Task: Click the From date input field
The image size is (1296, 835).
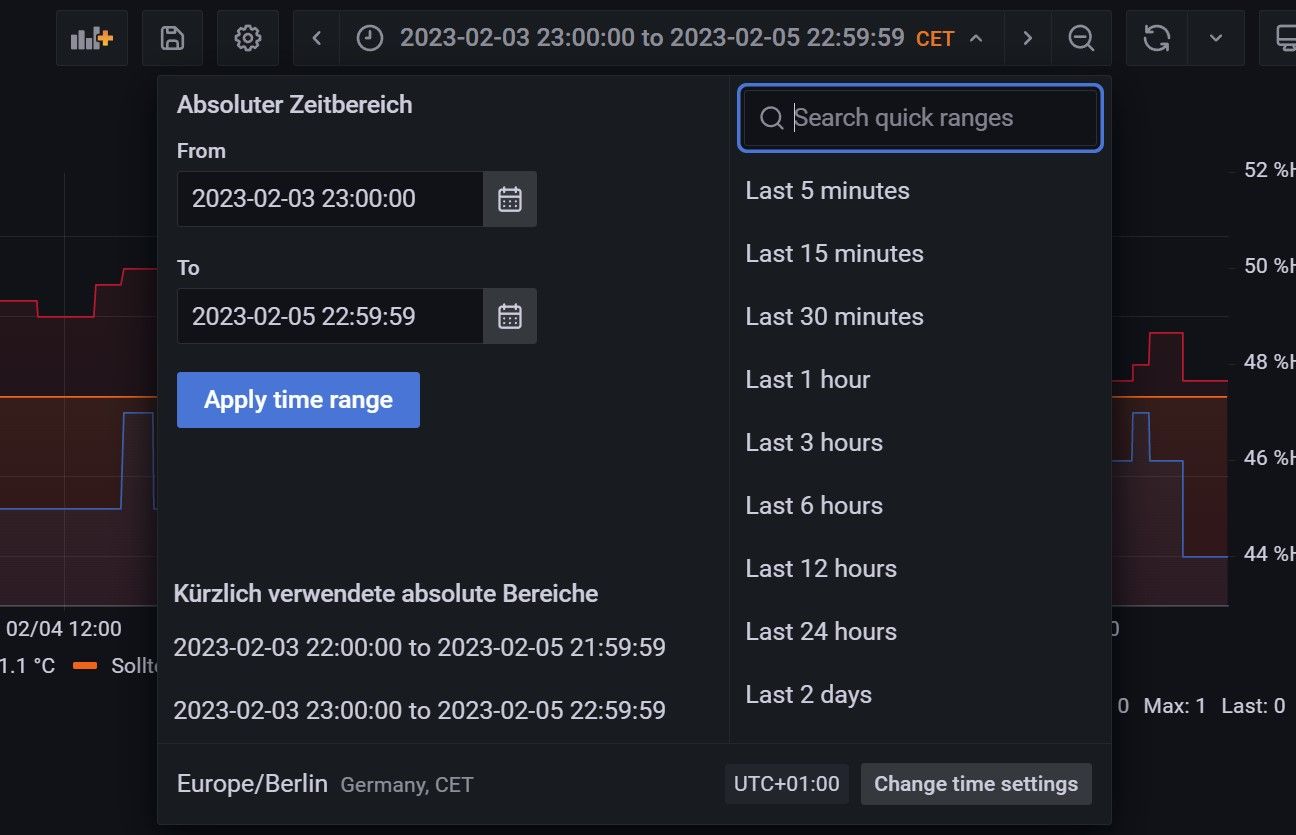Action: 330,199
